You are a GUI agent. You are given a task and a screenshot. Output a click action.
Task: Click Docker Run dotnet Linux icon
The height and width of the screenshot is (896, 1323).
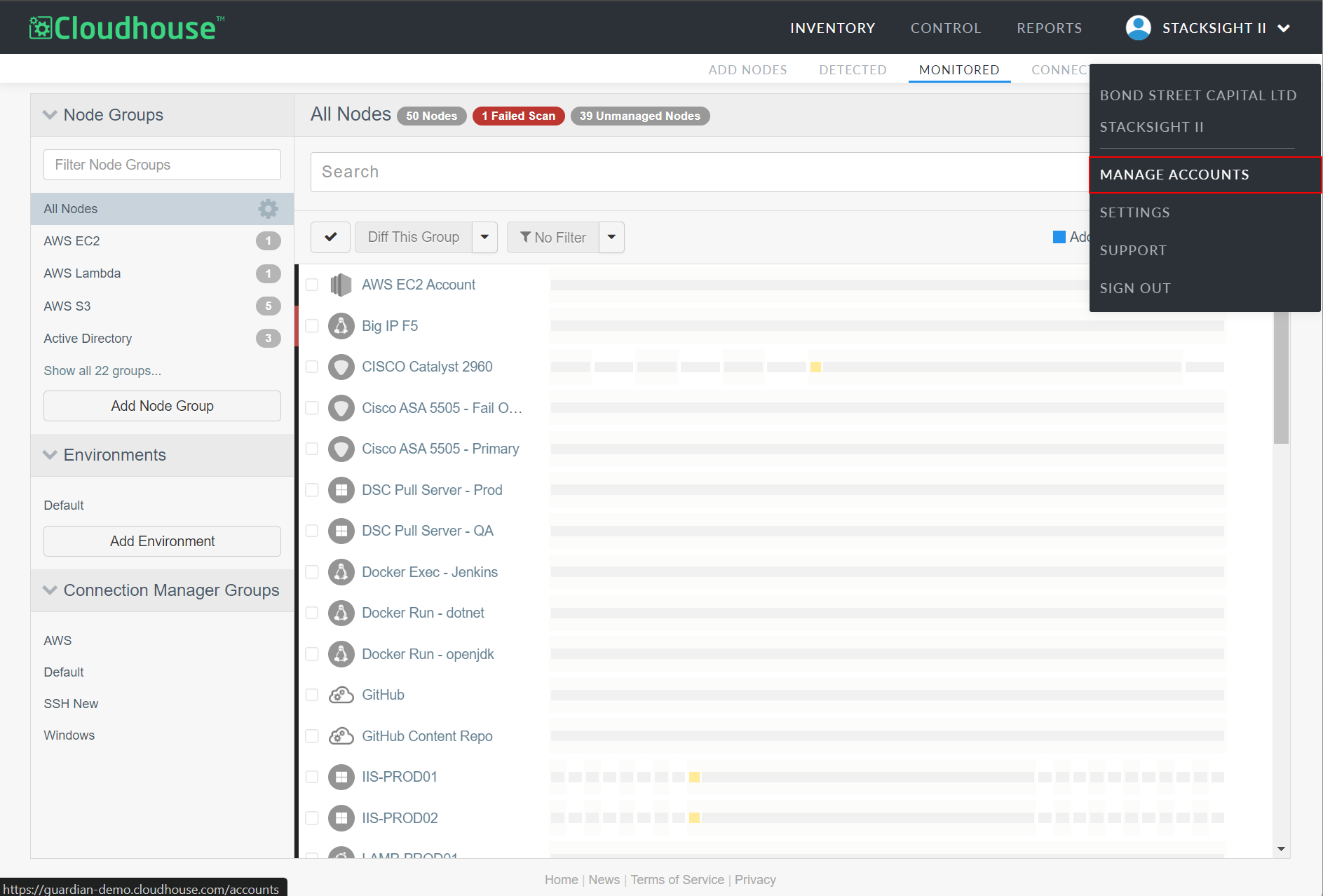[x=341, y=613]
